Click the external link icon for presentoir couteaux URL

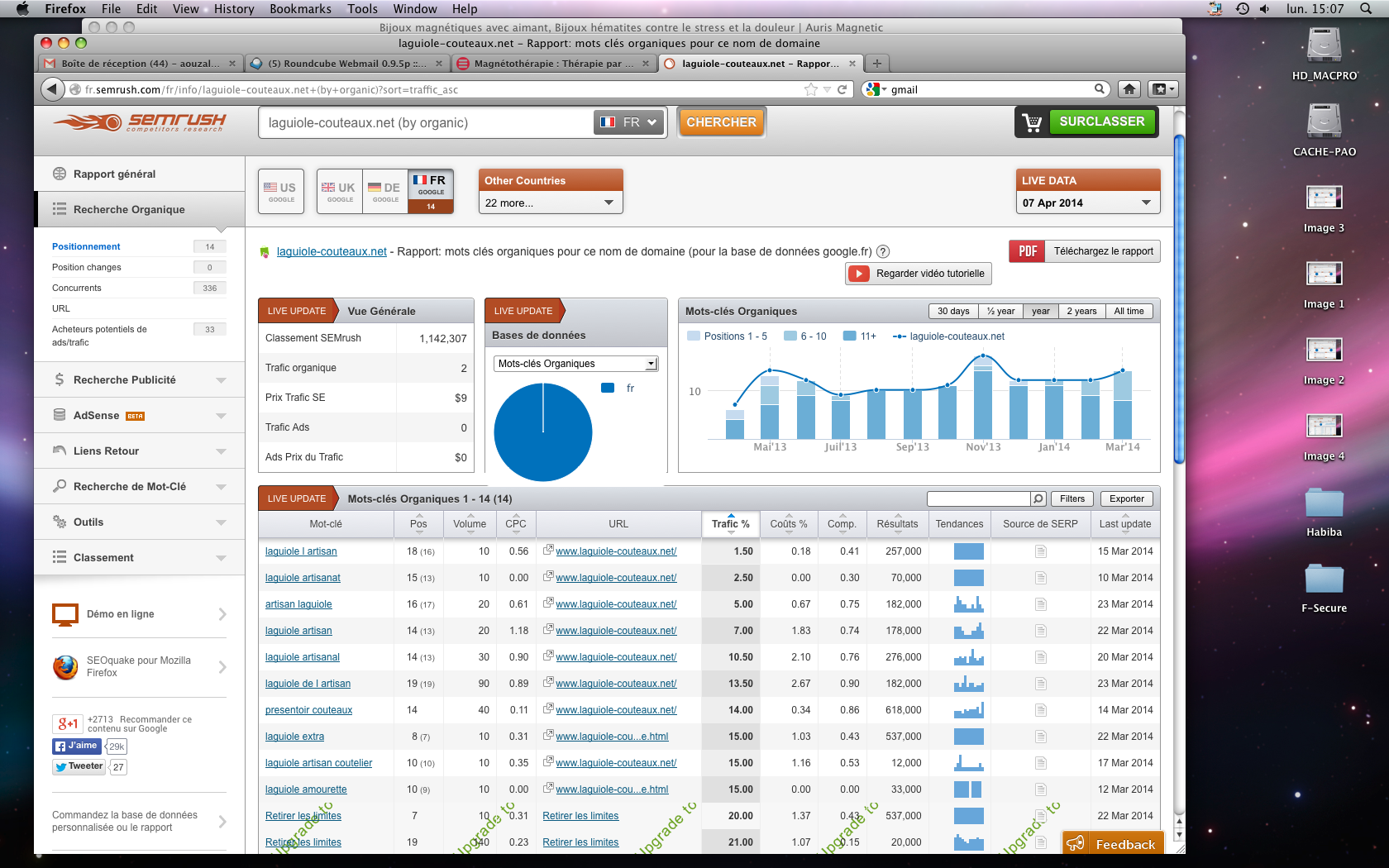[547, 709]
